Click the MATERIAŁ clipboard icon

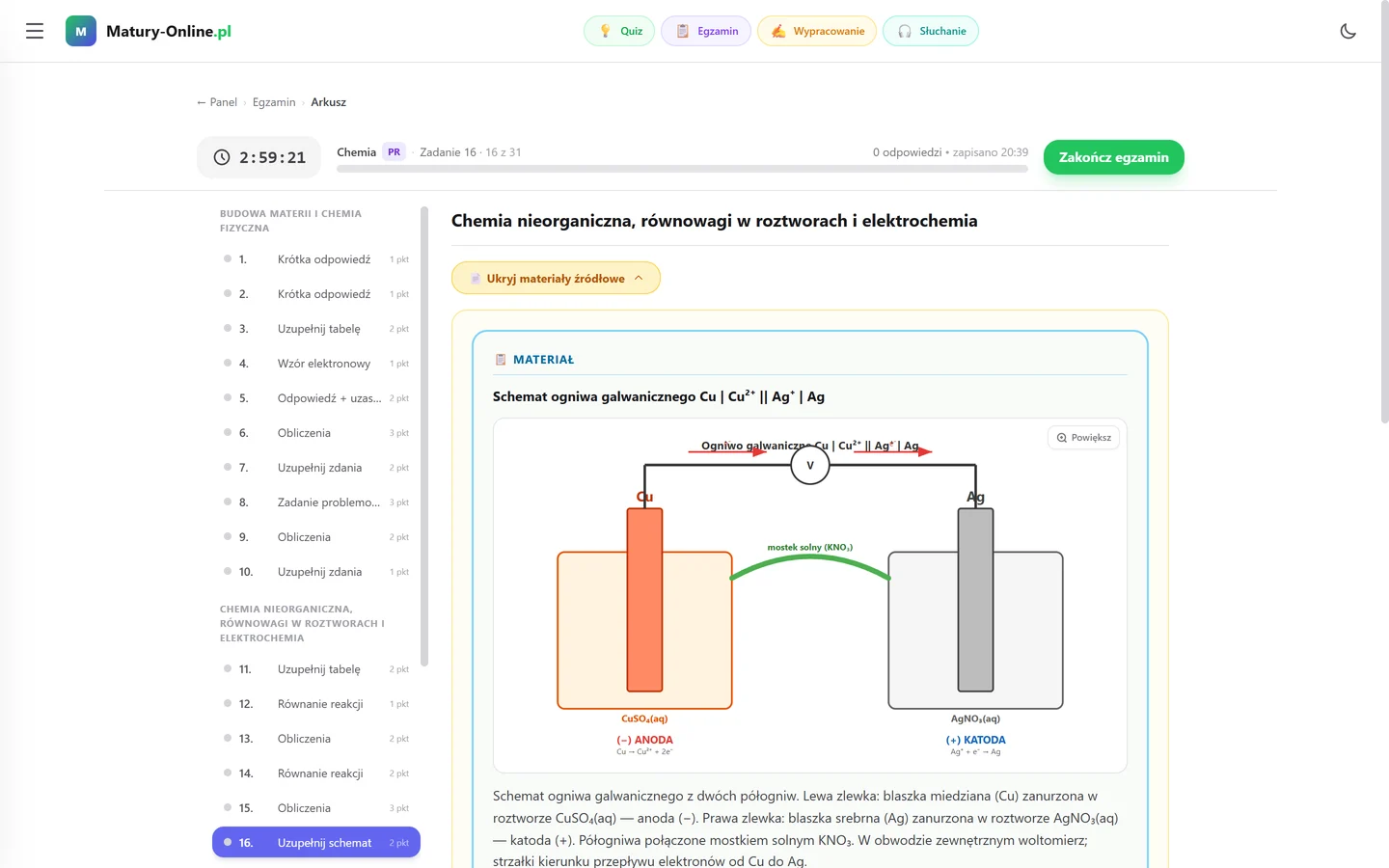tap(501, 360)
